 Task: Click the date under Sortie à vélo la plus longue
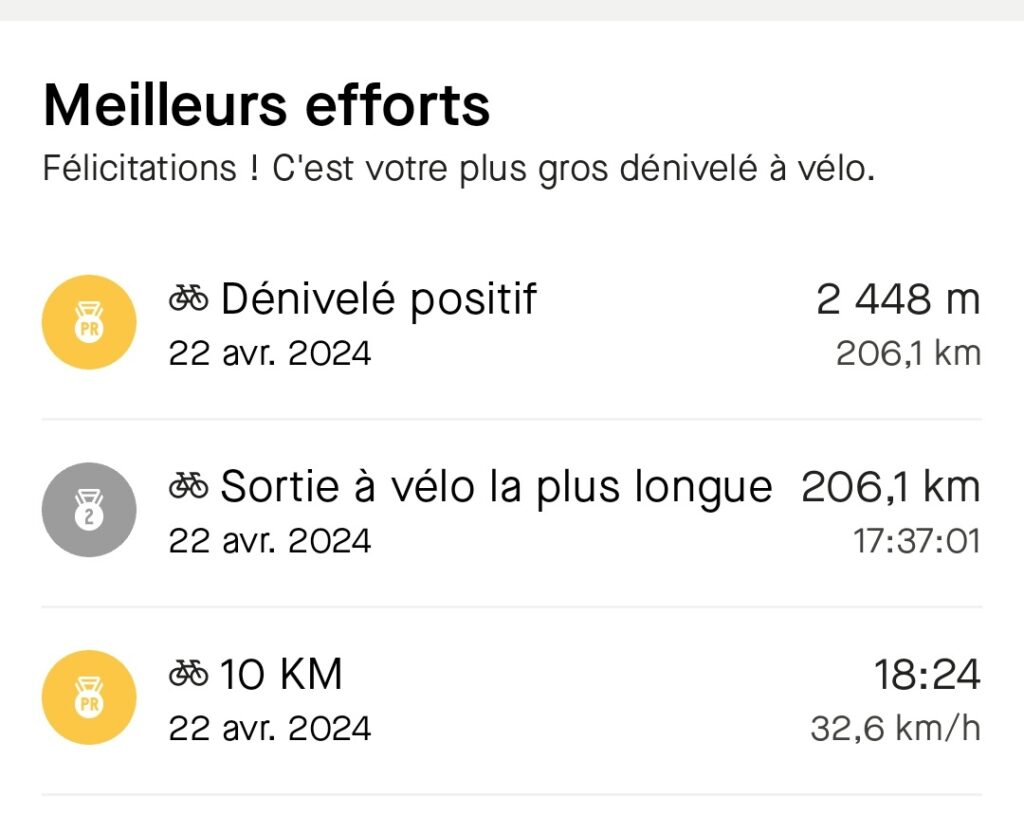[270, 541]
